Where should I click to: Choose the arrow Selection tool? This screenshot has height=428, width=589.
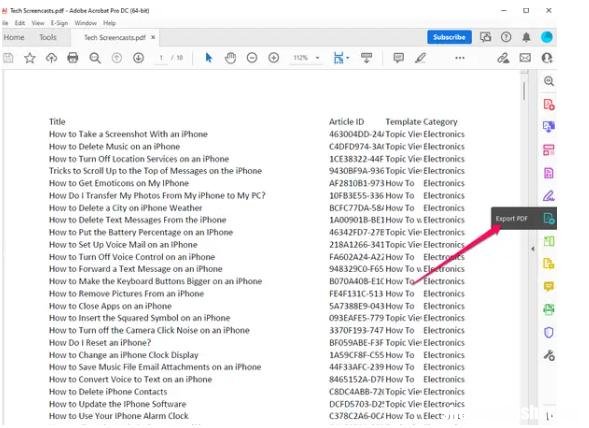pyautogui.click(x=208, y=58)
